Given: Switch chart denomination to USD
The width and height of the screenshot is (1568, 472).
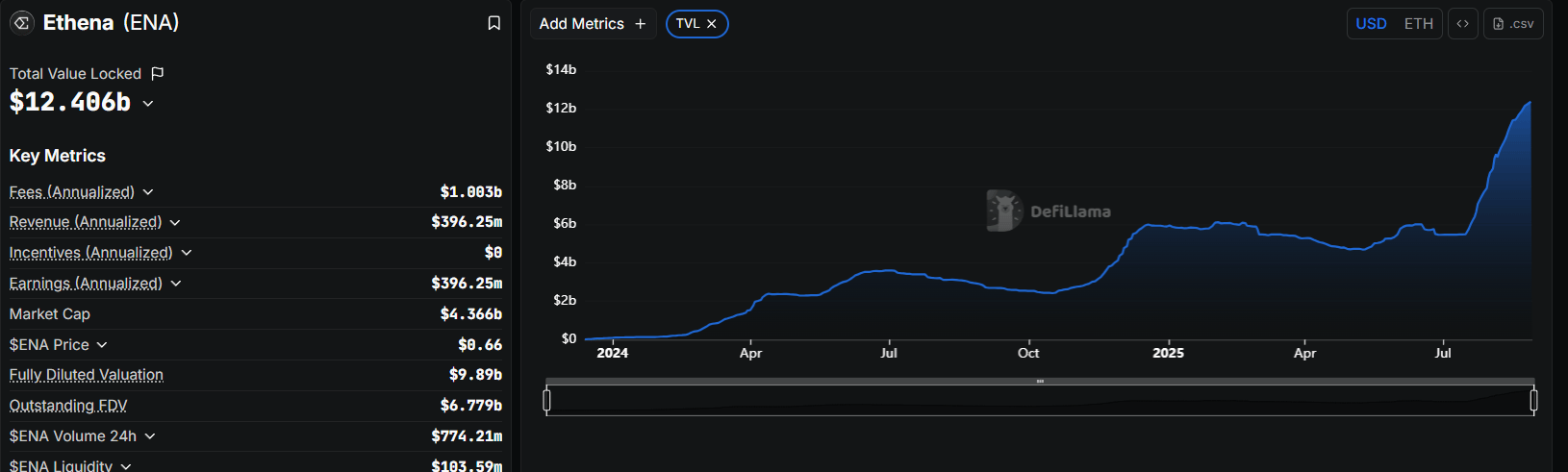Looking at the screenshot, I should click(x=1371, y=24).
